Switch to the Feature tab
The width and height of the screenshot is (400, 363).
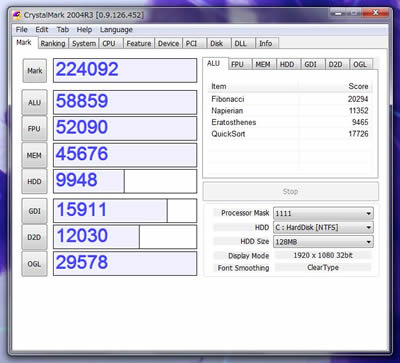pos(139,44)
